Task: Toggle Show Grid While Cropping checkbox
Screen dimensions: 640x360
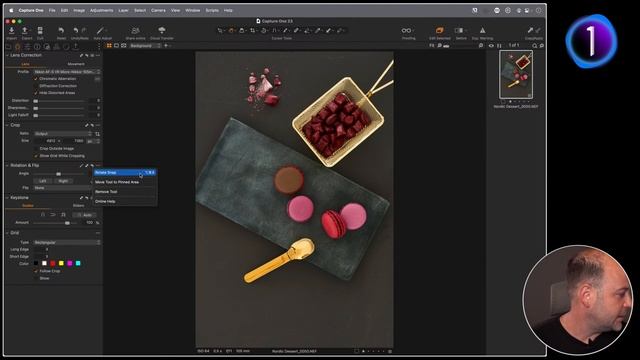Action: pos(36,156)
